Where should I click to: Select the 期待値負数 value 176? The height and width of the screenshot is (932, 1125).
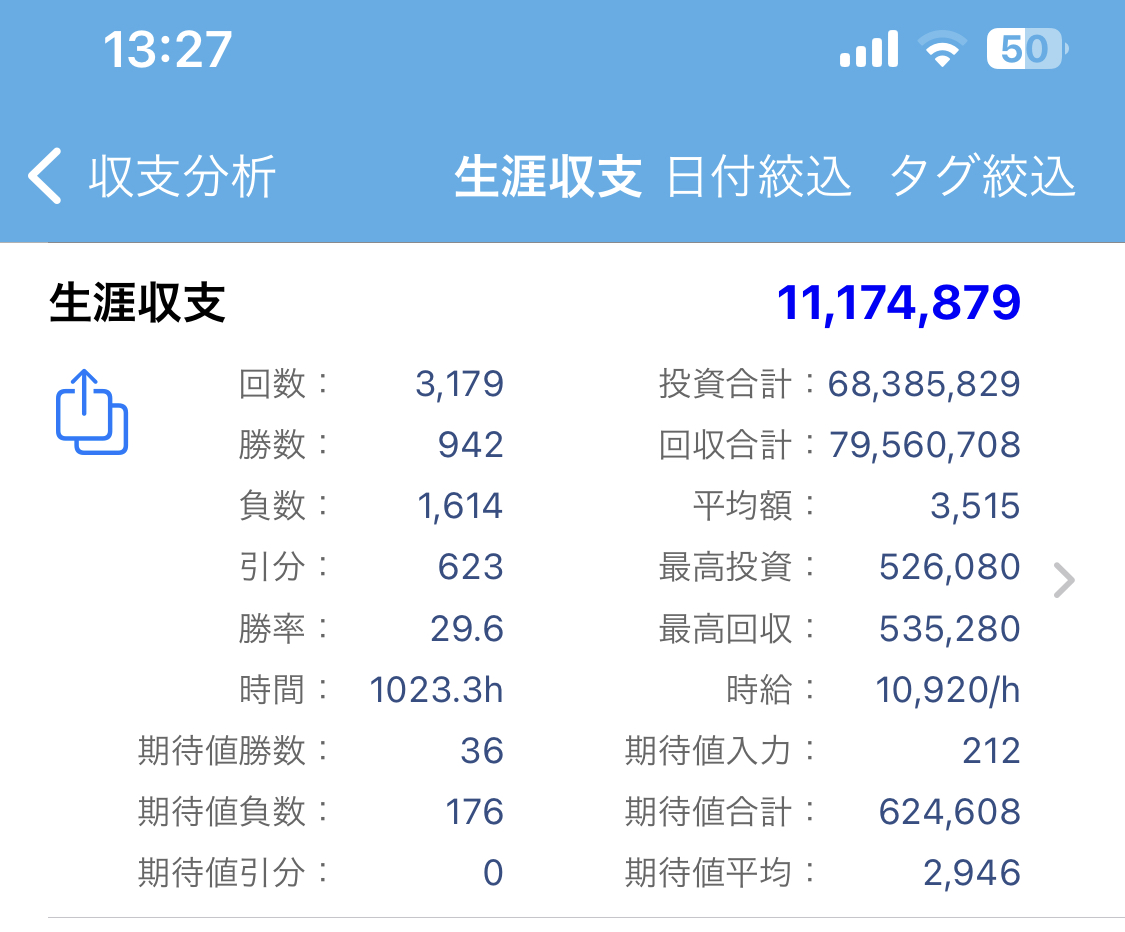coord(474,812)
